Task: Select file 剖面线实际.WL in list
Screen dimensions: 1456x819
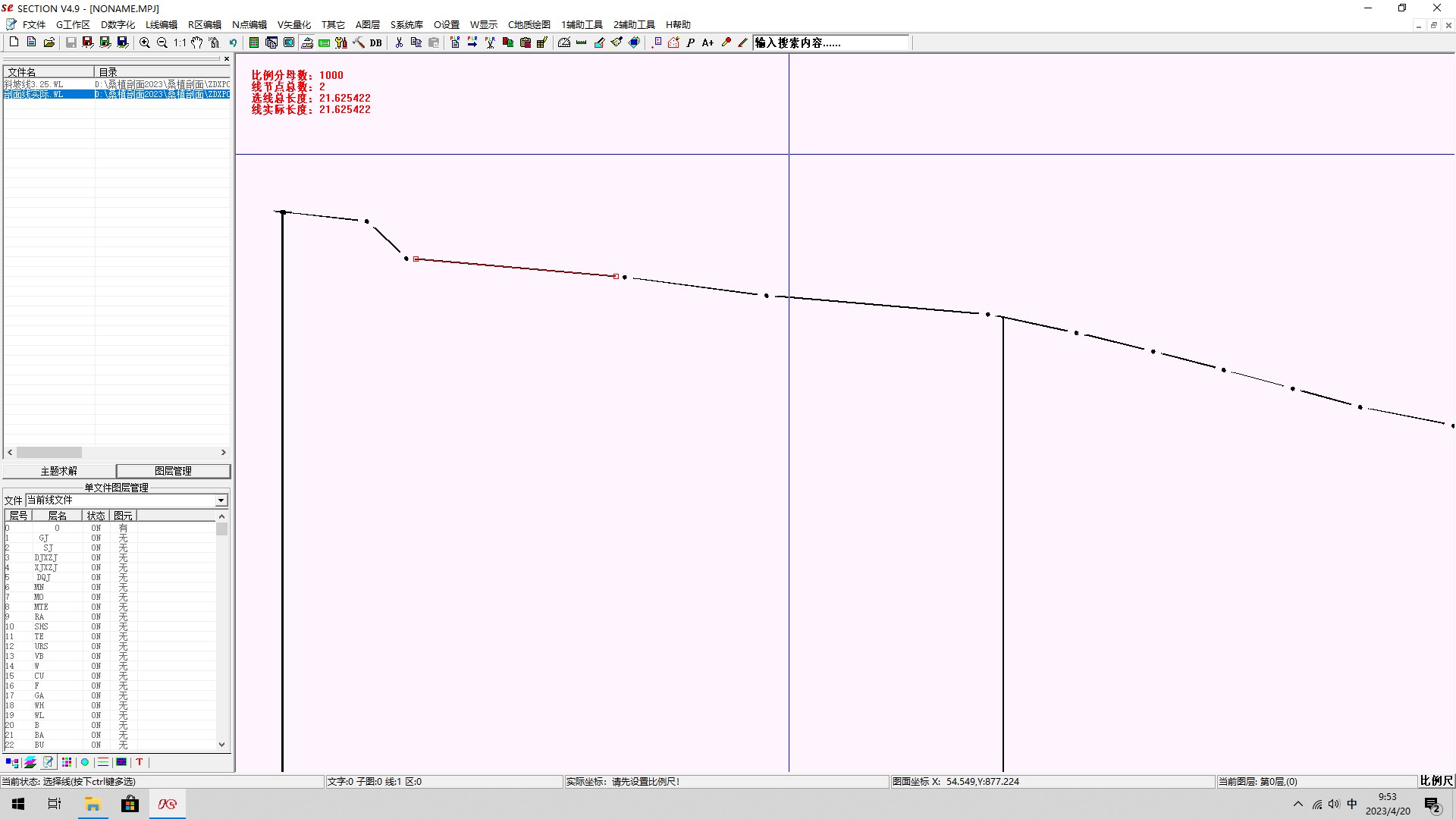Action: point(117,94)
